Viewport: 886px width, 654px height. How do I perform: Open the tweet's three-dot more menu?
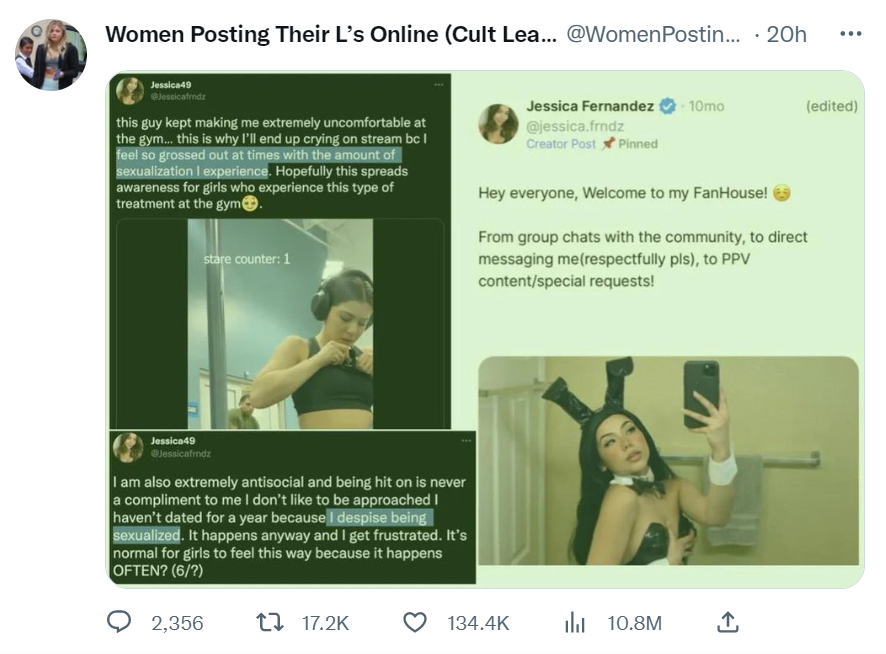[x=851, y=34]
